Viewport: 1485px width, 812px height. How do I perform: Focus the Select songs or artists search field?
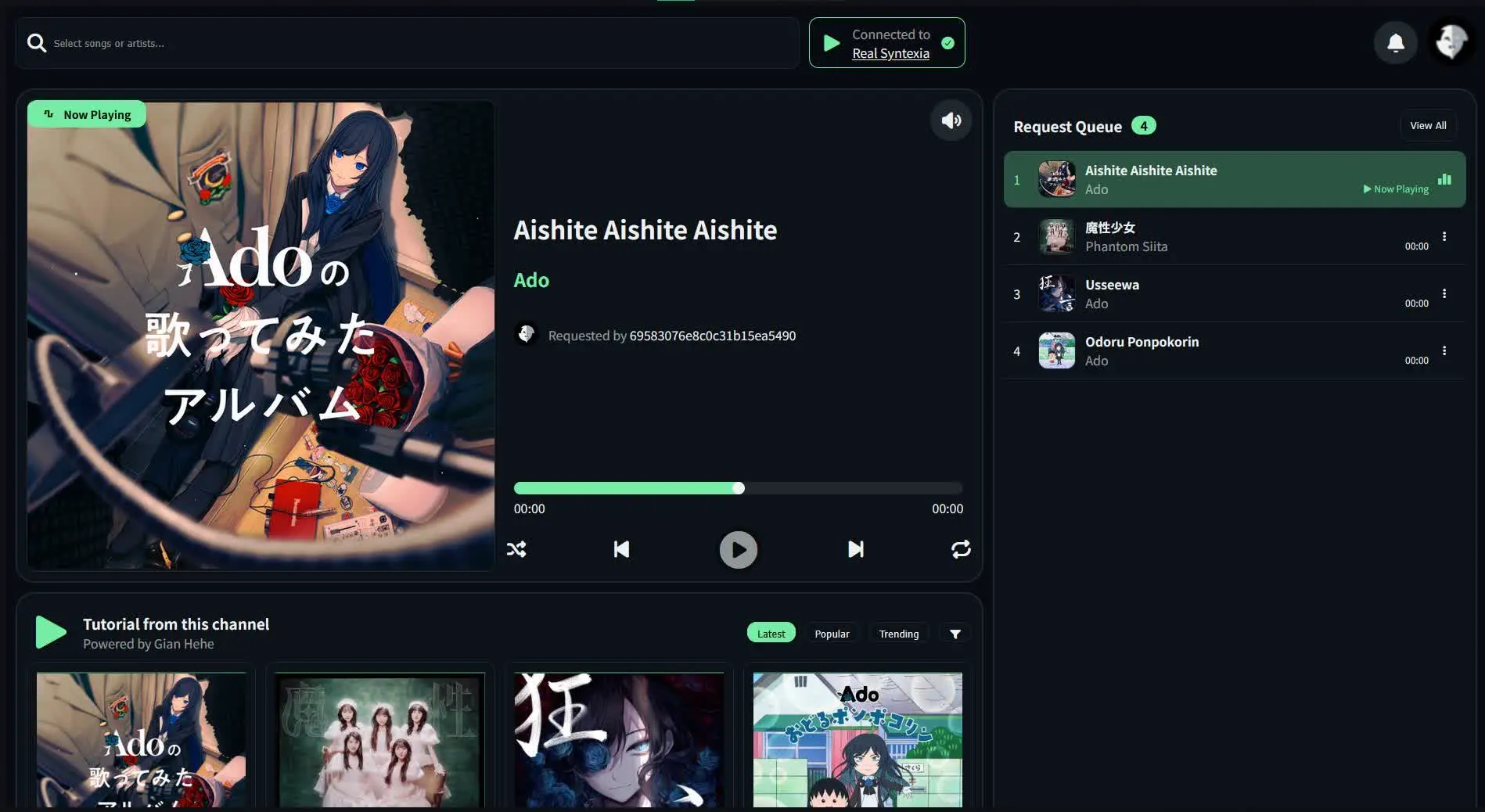pos(408,43)
